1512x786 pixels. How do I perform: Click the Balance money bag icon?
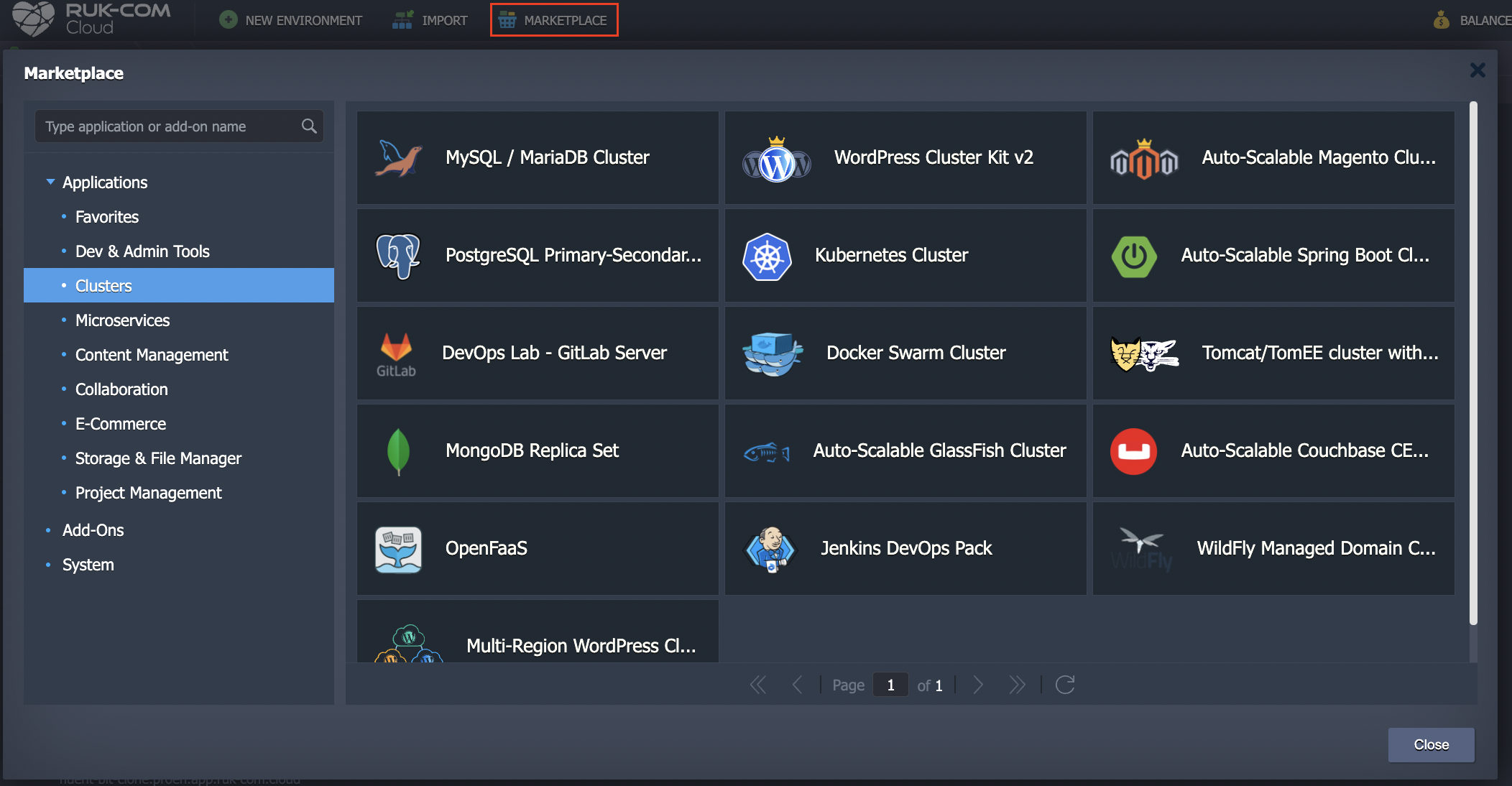coord(1441,20)
